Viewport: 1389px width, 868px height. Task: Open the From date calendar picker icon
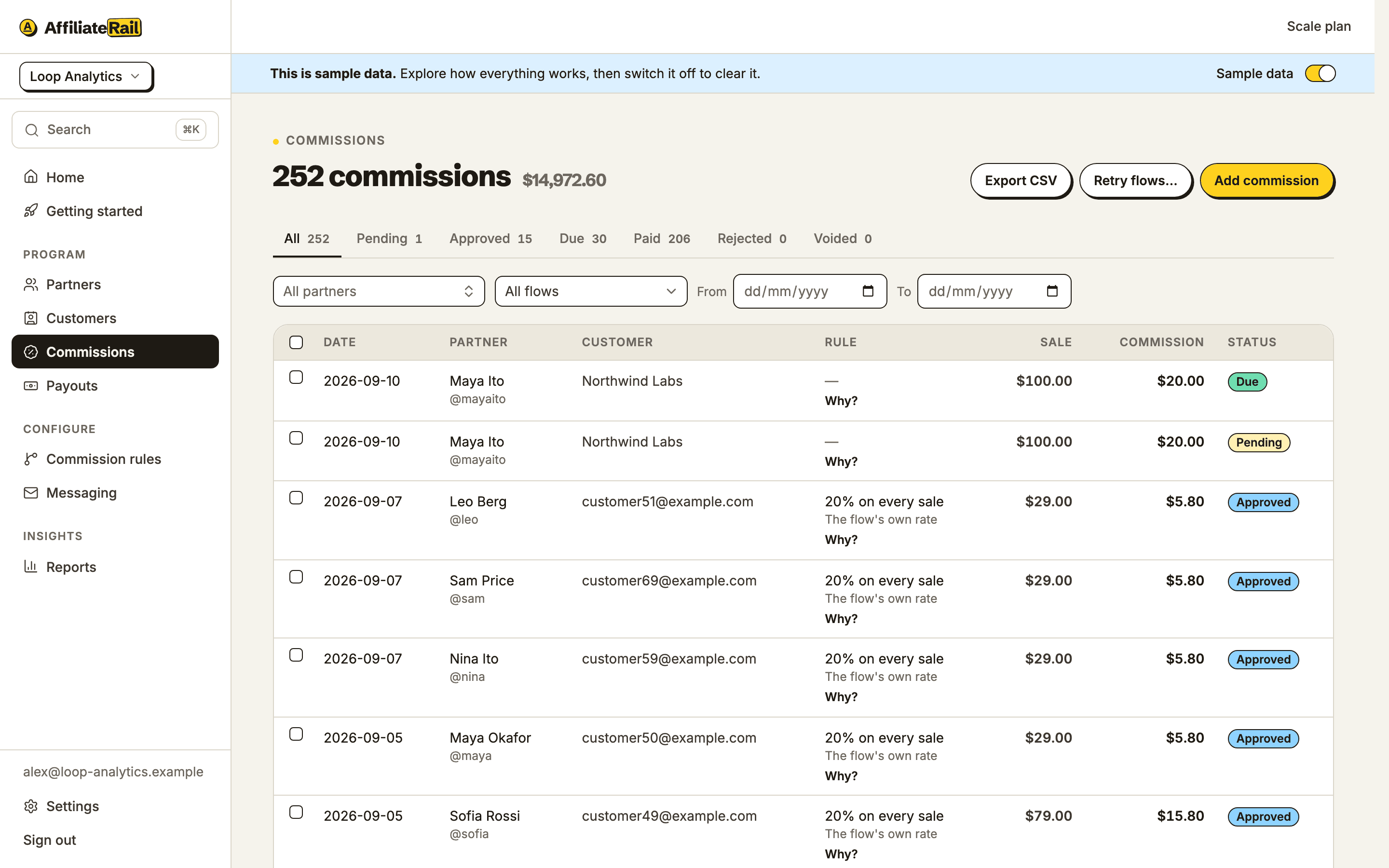tap(868, 291)
